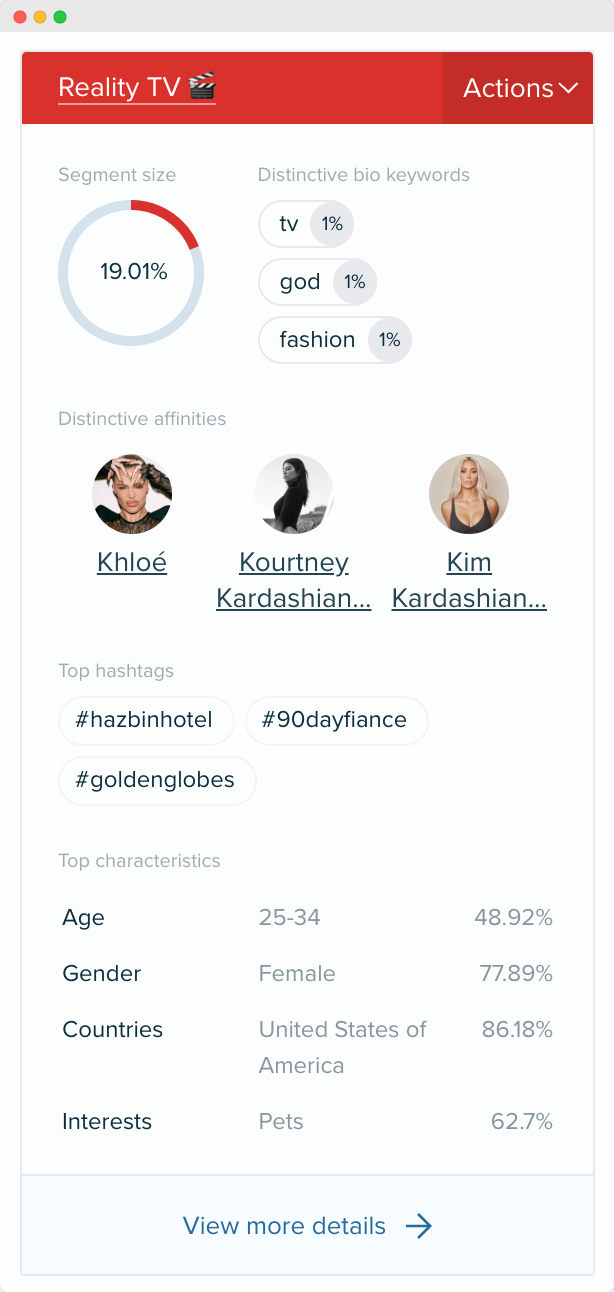The height and width of the screenshot is (1292, 614).
Task: Select the 'god' bio keyword chip
Action: 317,282
